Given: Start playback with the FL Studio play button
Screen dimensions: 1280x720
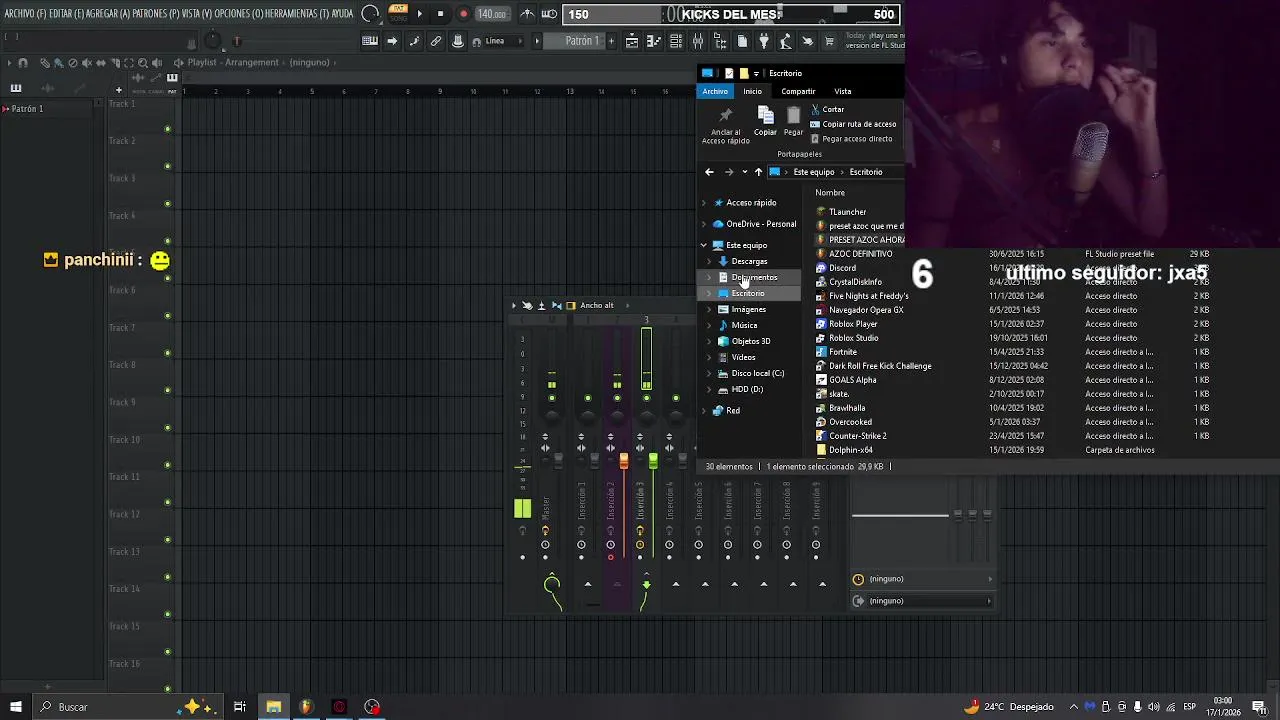Looking at the screenshot, I should click(419, 14).
